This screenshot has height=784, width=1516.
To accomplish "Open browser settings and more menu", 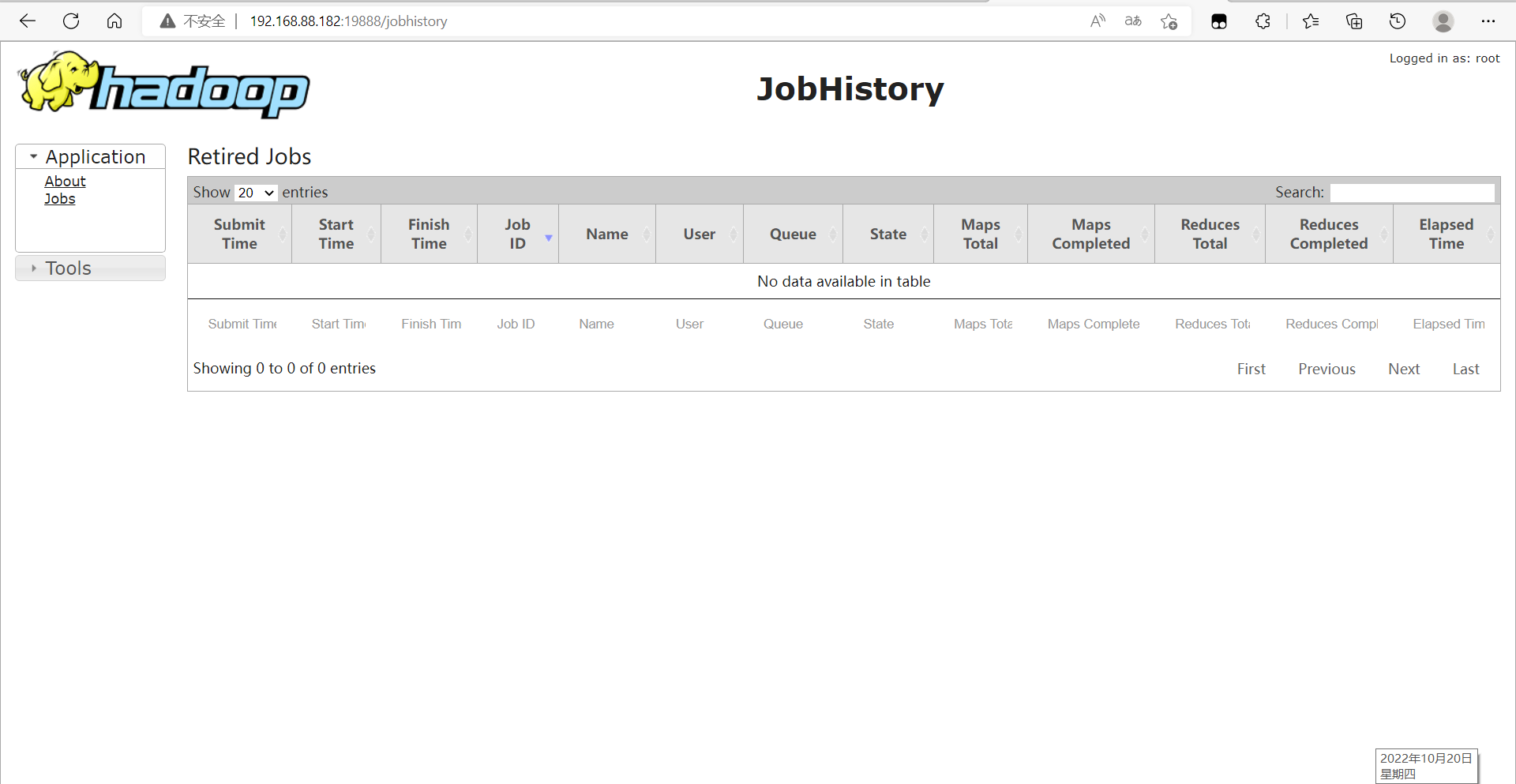I will 1488,21.
